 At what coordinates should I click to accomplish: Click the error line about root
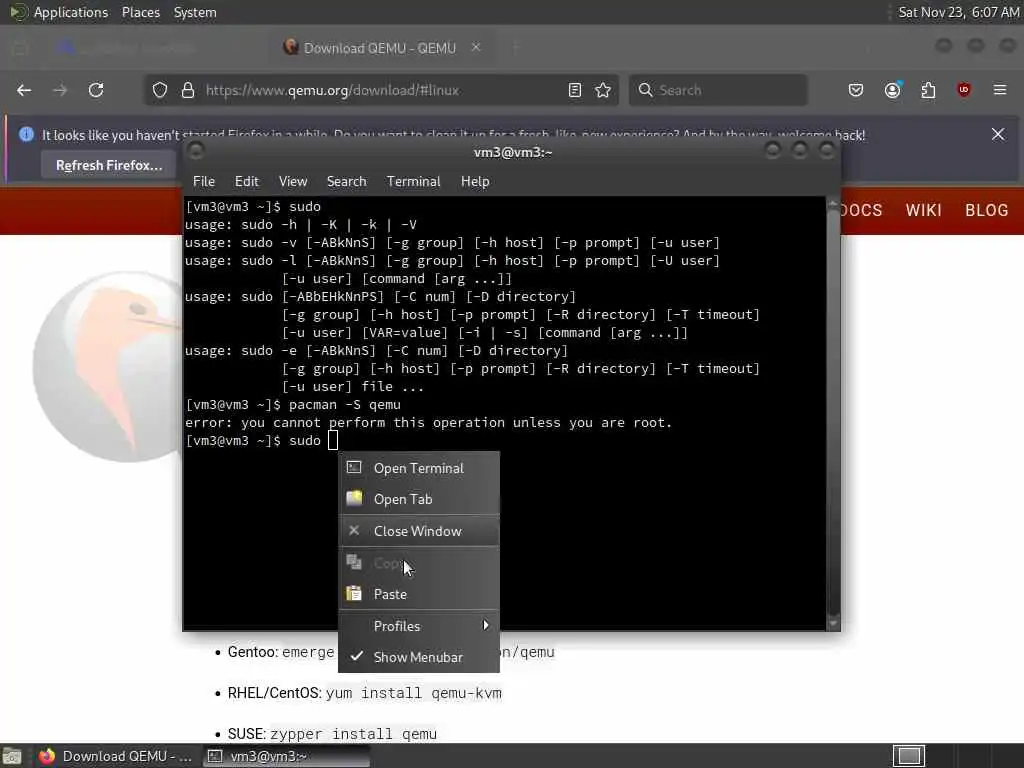point(428,423)
